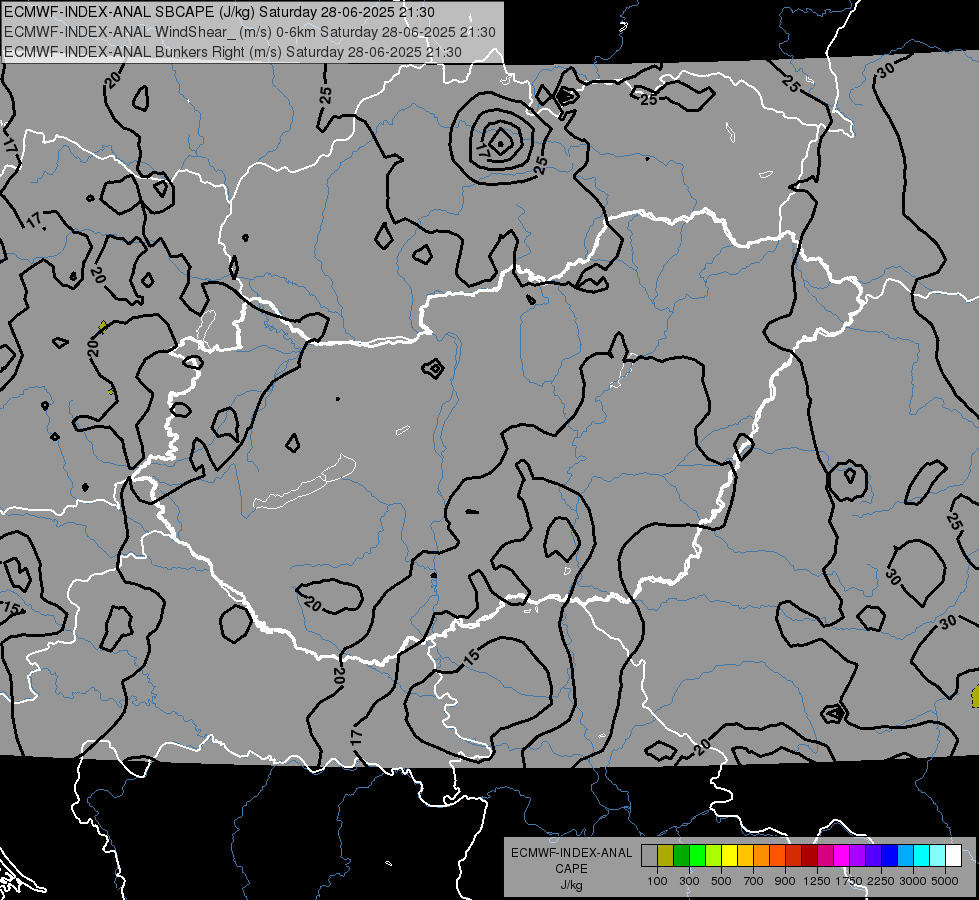Click the 1750 legend value label
The height and width of the screenshot is (900, 979).
tap(849, 881)
